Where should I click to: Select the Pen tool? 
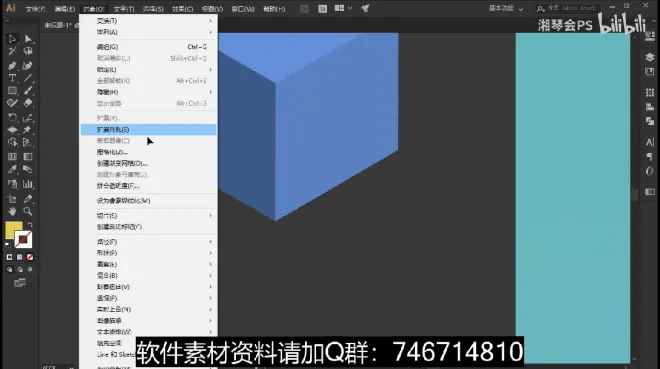(12, 66)
